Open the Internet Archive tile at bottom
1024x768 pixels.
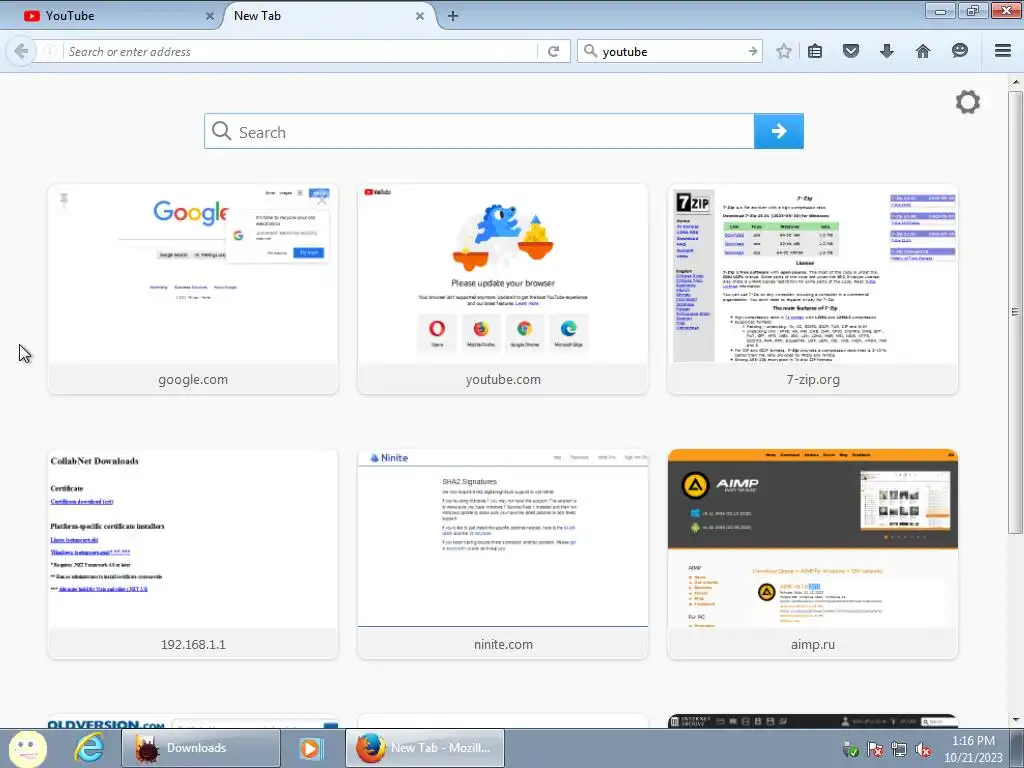(812, 721)
